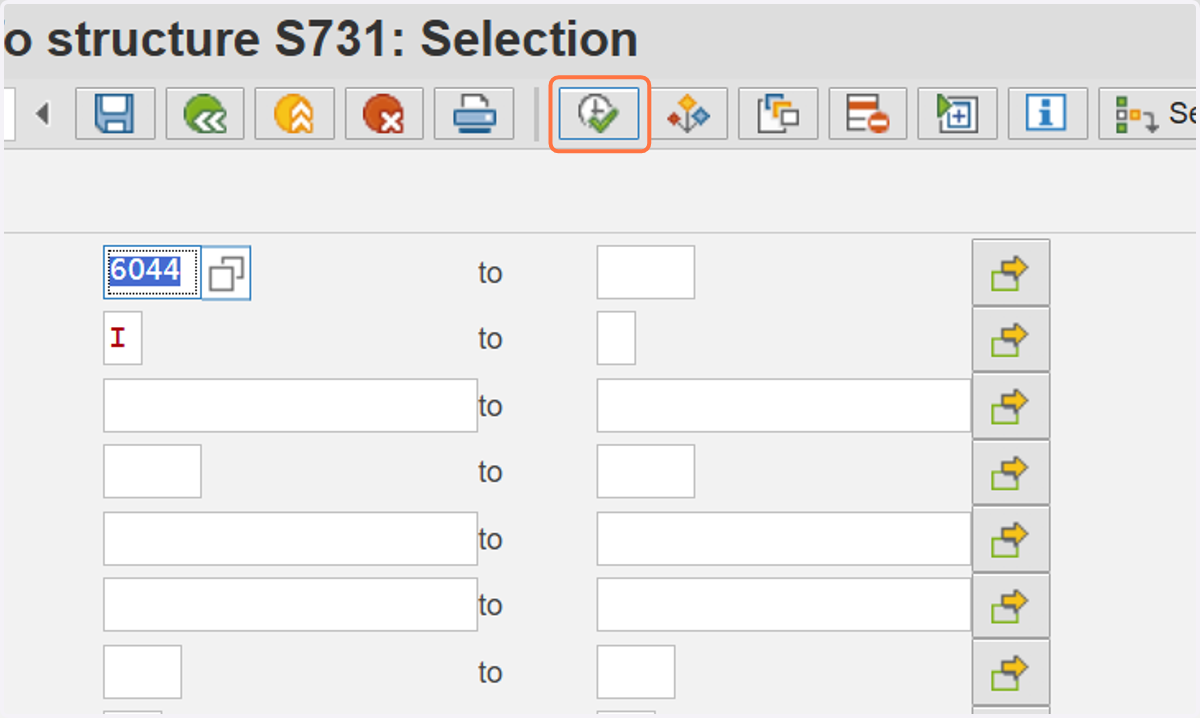The image size is (1200, 718).
Task: Click the red Cancel icon
Action: pyautogui.click(x=385, y=113)
